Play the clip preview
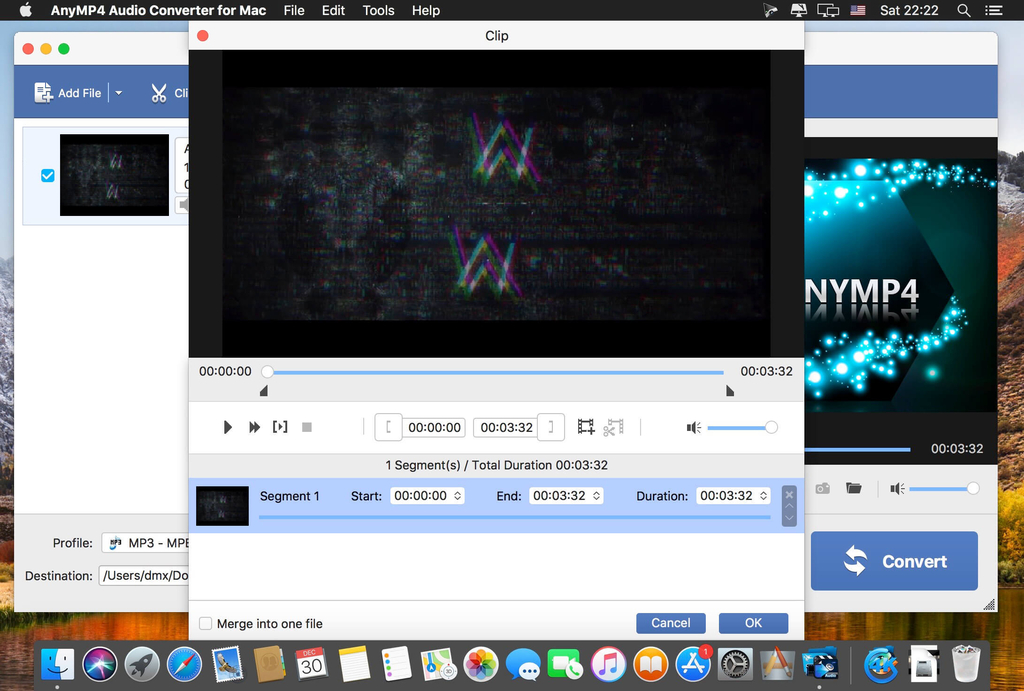The height and width of the screenshot is (691, 1024). coord(227,427)
